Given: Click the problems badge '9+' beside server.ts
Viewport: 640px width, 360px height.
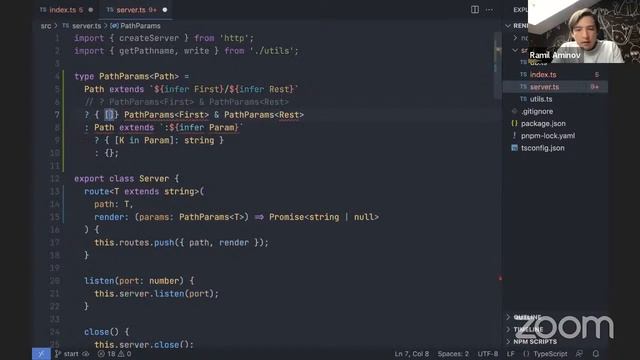Looking at the screenshot, I should [x=595, y=87].
